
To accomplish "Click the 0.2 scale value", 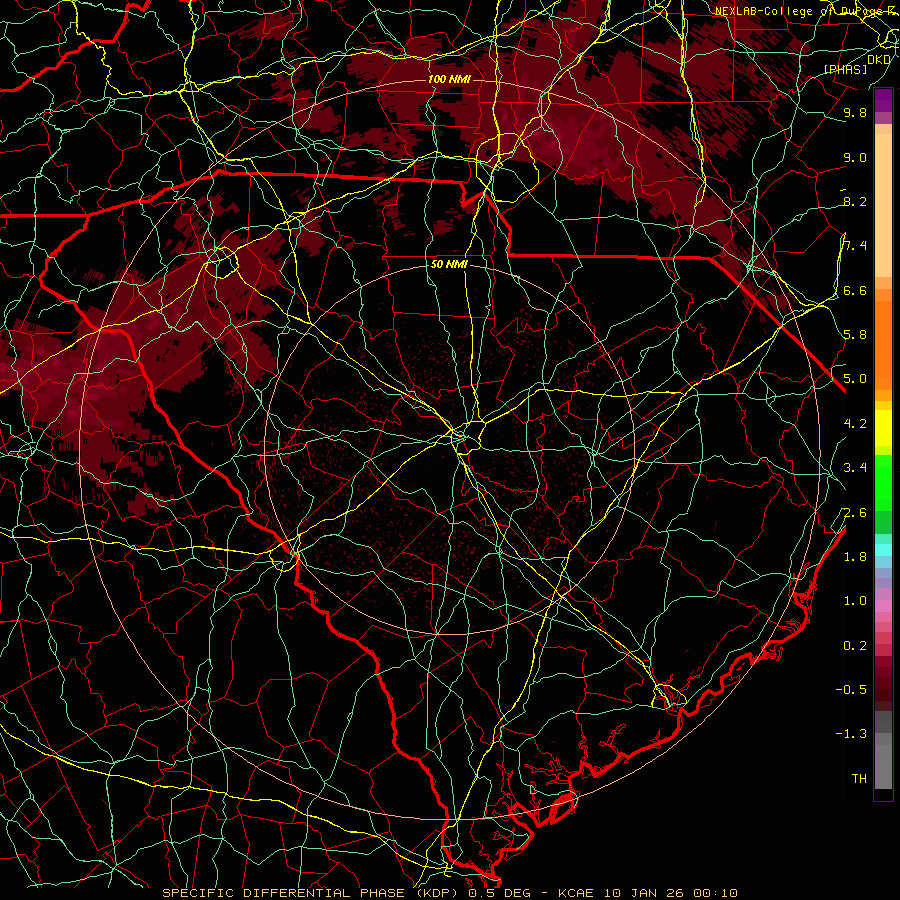I will point(855,645).
